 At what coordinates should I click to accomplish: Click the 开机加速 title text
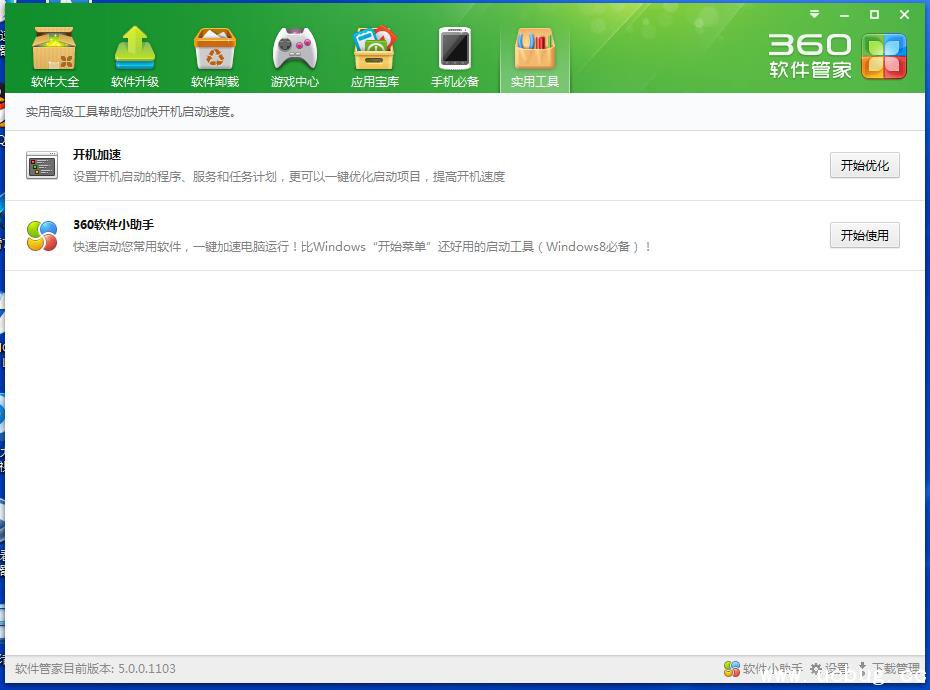pos(97,155)
